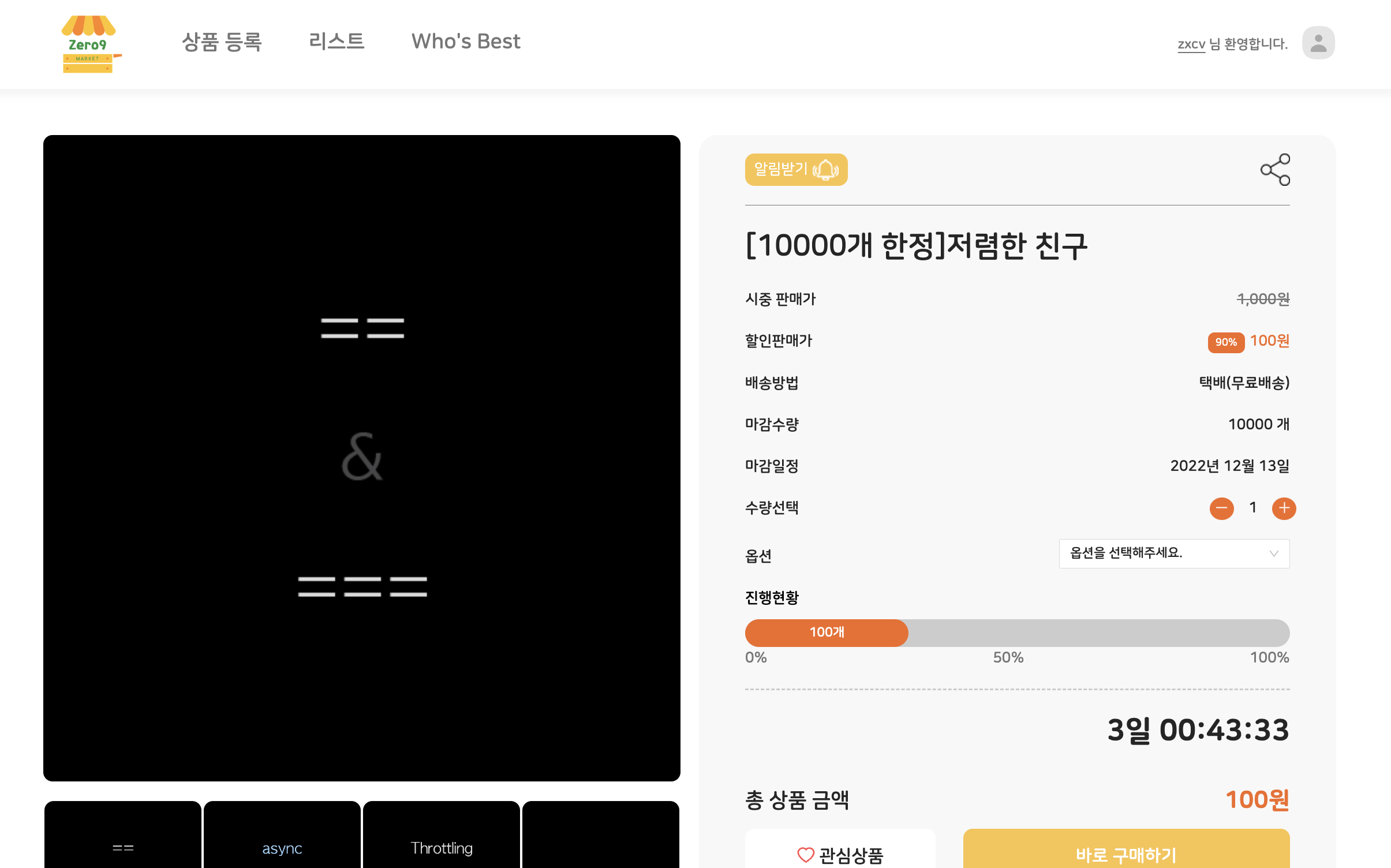
Task: Increase quantity with the plus button
Action: pyautogui.click(x=1284, y=508)
